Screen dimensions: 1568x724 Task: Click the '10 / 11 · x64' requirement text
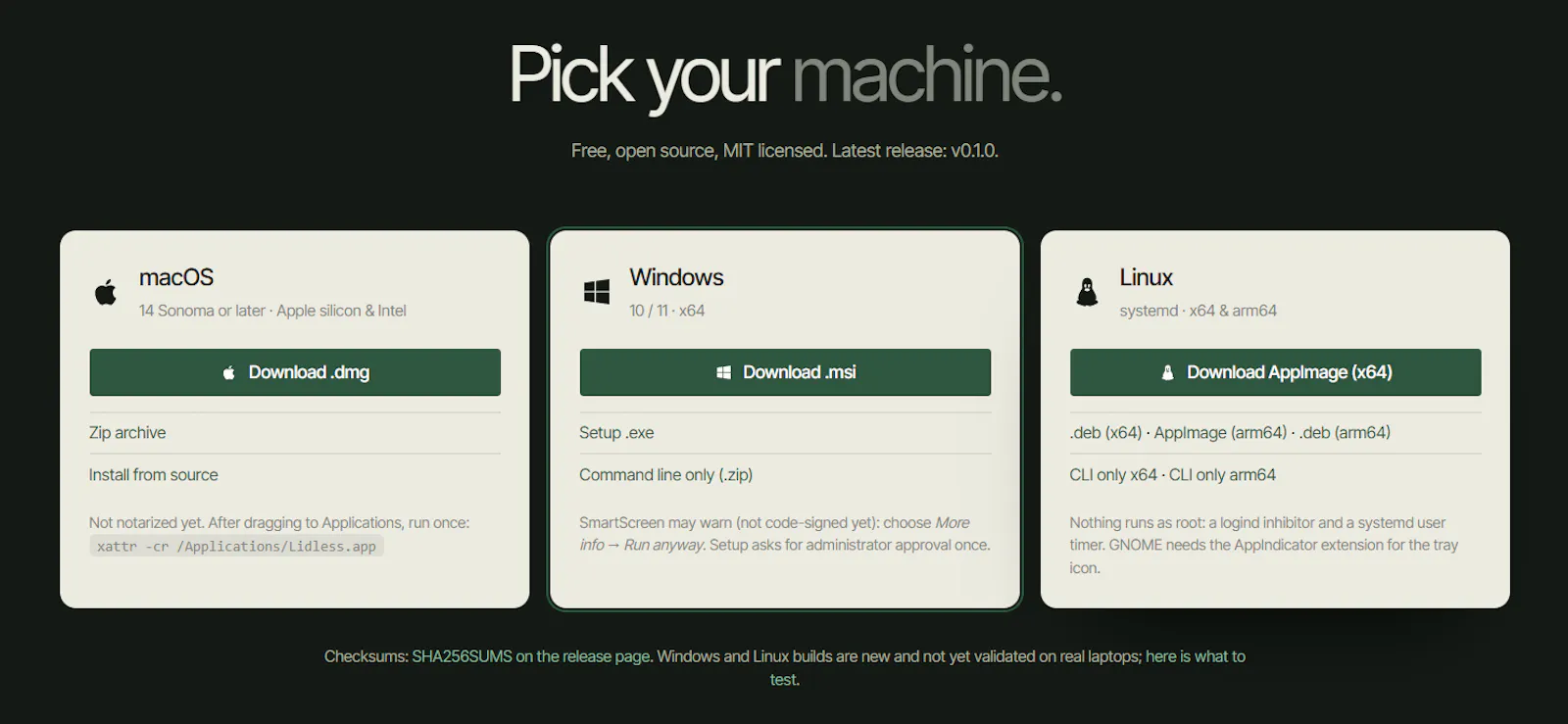(x=666, y=311)
